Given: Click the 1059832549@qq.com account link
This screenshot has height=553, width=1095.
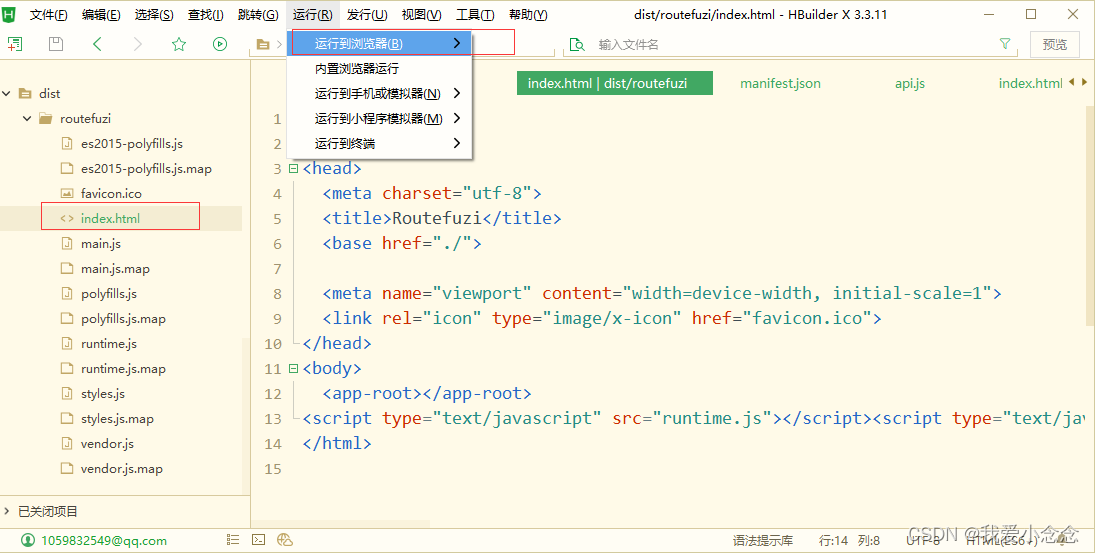Looking at the screenshot, I should [x=104, y=540].
